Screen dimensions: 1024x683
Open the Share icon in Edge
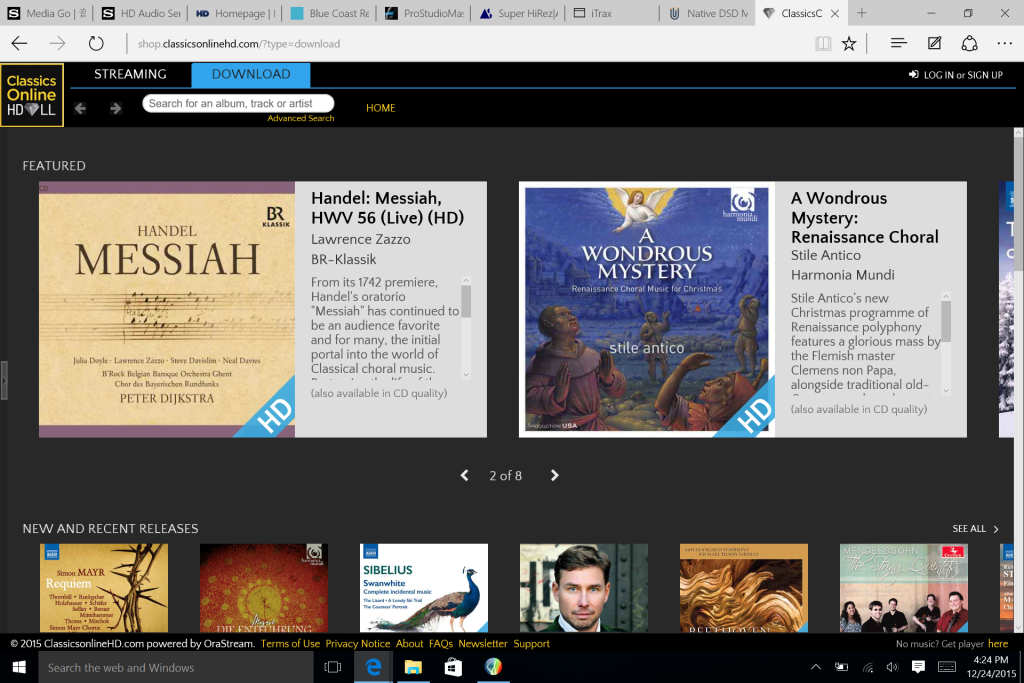pyautogui.click(x=969, y=43)
